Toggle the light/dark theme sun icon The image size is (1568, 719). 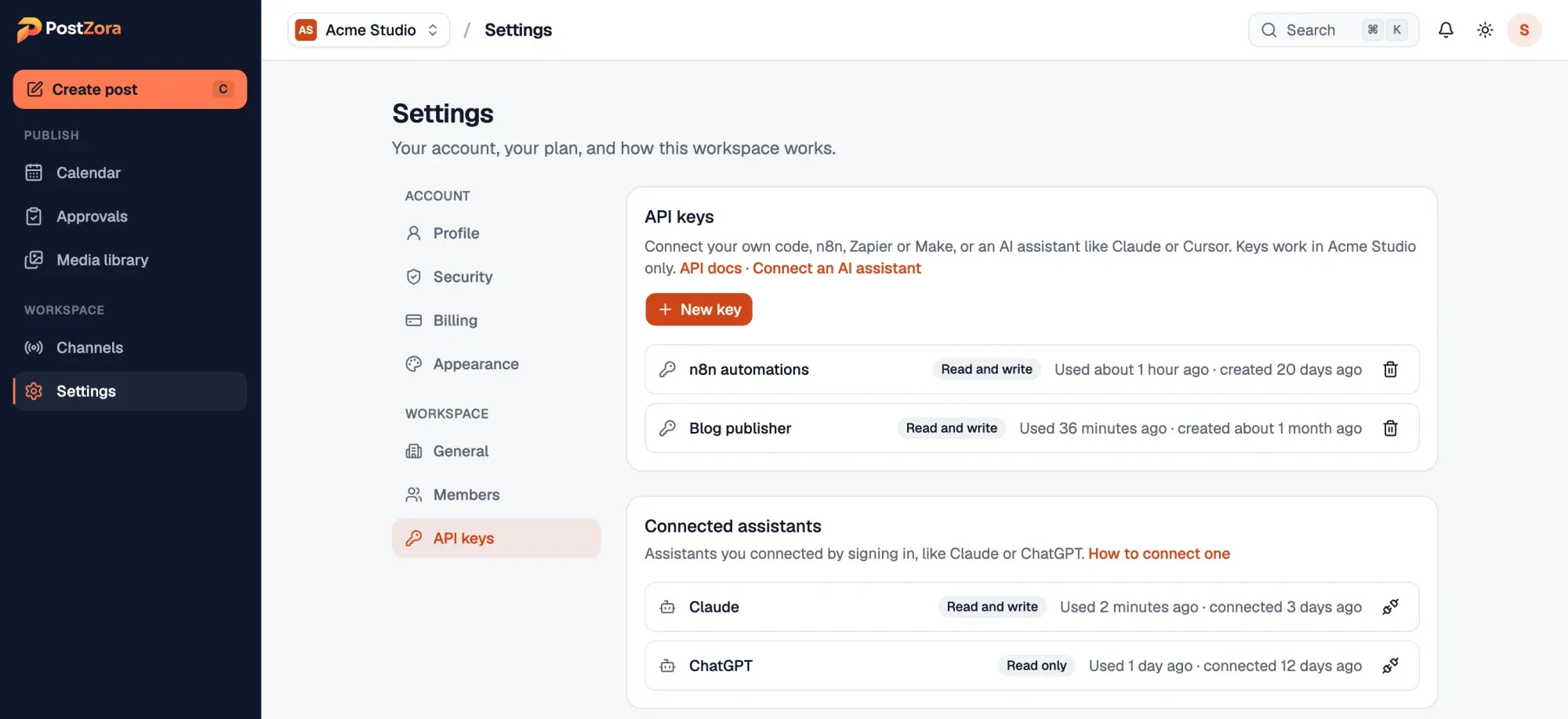tap(1485, 30)
